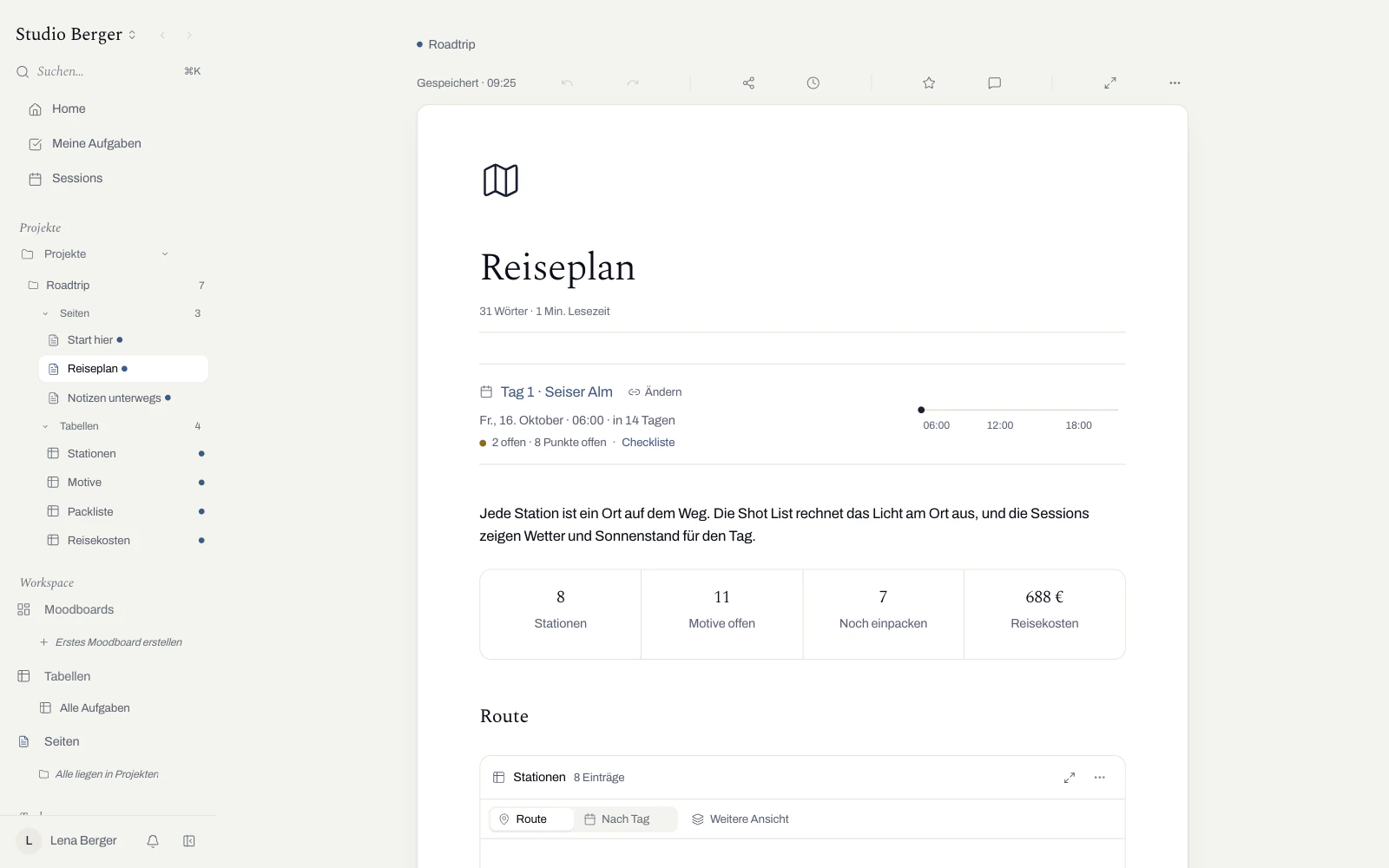Open the comments bubble icon
Screen dimensions: 1389x868
pyautogui.click(x=995, y=83)
